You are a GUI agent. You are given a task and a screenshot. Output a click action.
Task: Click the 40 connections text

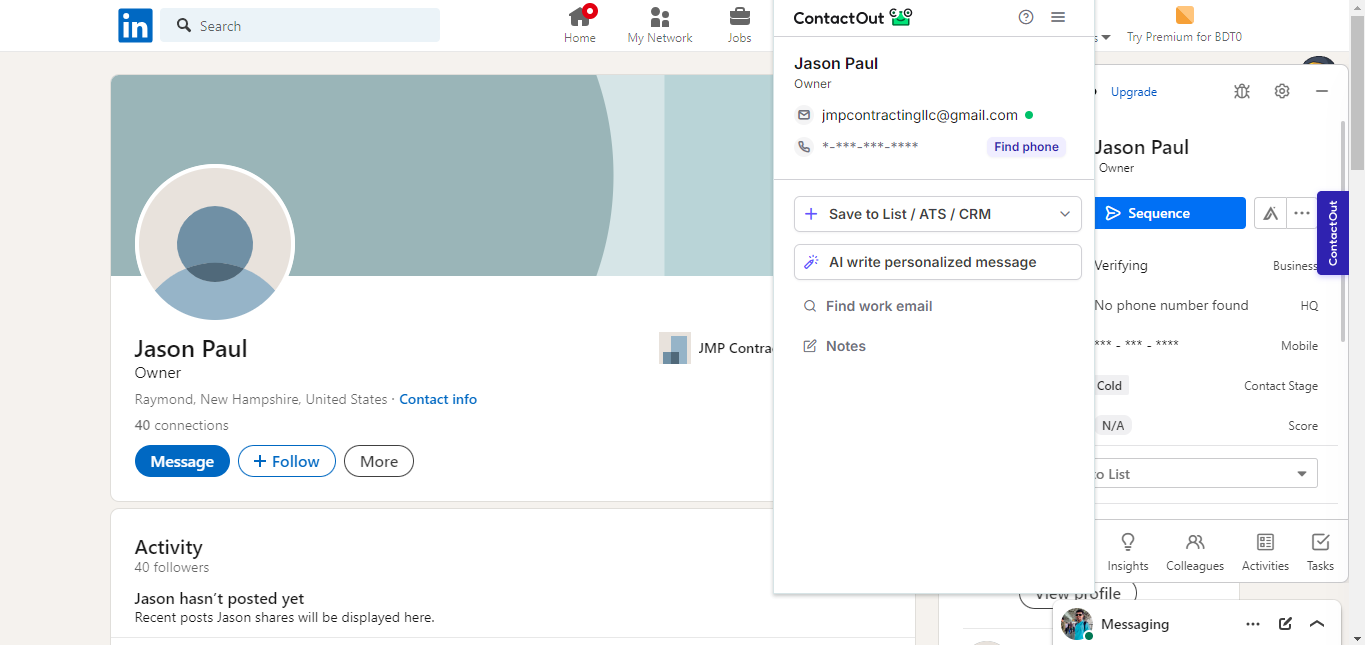182,425
